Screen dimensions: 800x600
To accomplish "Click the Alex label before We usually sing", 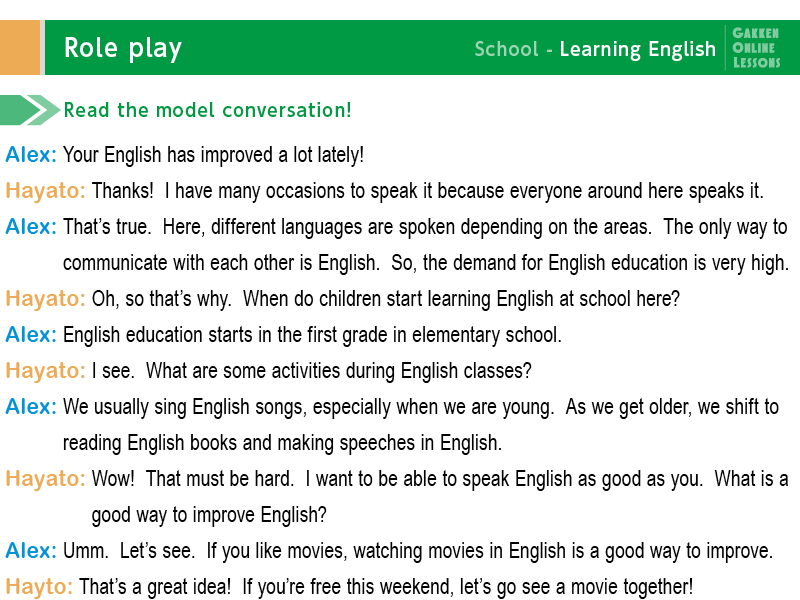I will [x=31, y=407].
